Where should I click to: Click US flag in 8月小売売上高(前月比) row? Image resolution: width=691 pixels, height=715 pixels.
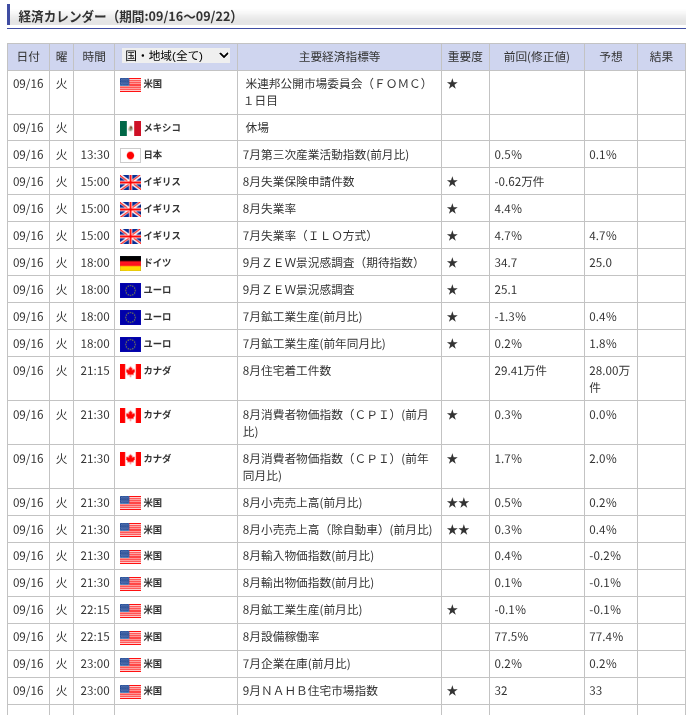[x=130, y=503]
